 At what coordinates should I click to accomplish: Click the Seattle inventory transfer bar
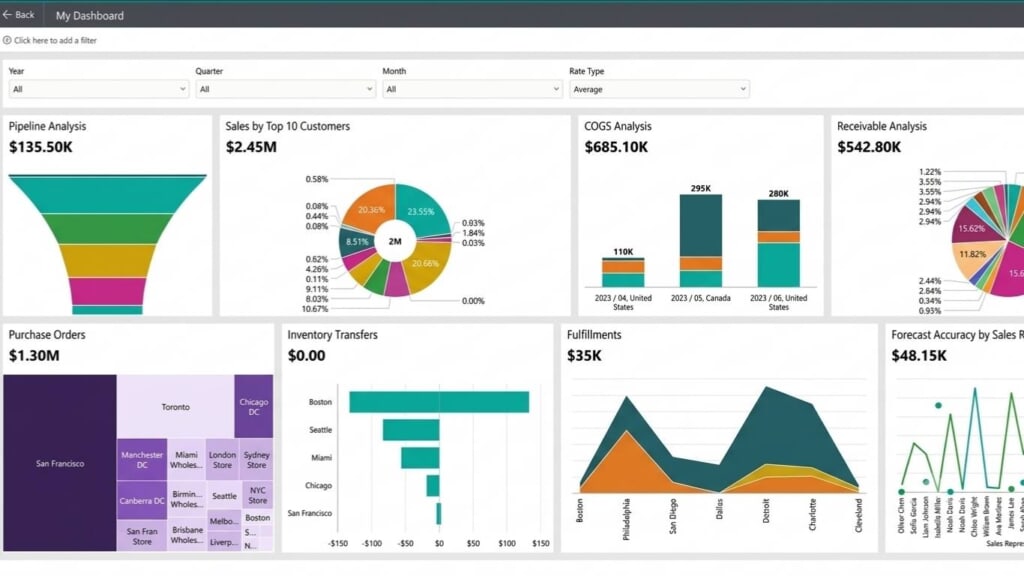pyautogui.click(x=411, y=430)
